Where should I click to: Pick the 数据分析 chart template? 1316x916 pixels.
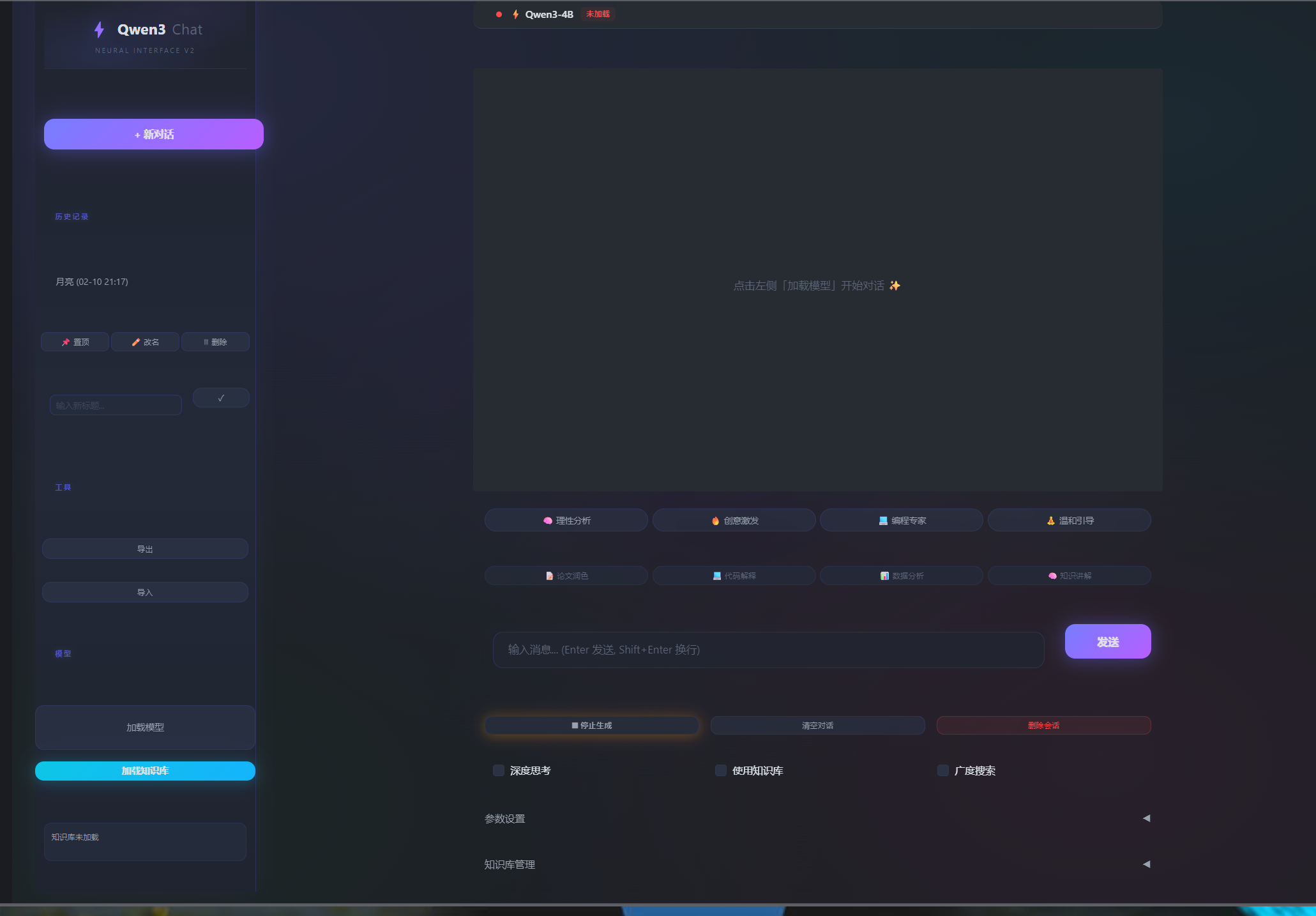902,576
